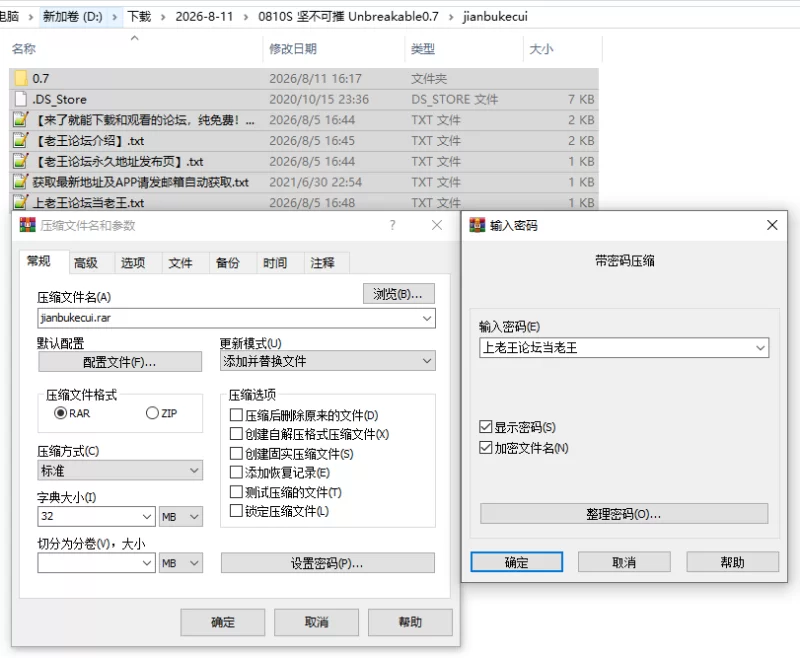The width and height of the screenshot is (800, 658).
Task: Click the 浏览(B)... button
Action: tap(399, 294)
